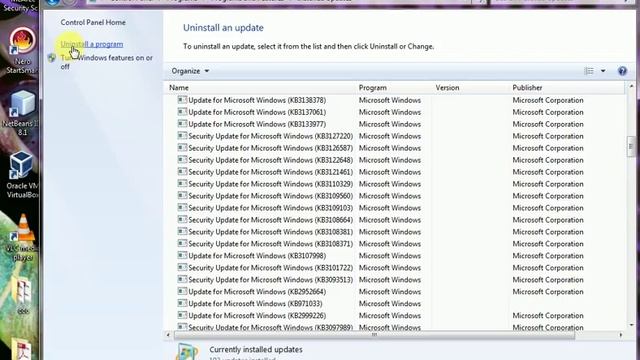
Task: Sort by the Name column header
Action: coord(179,88)
